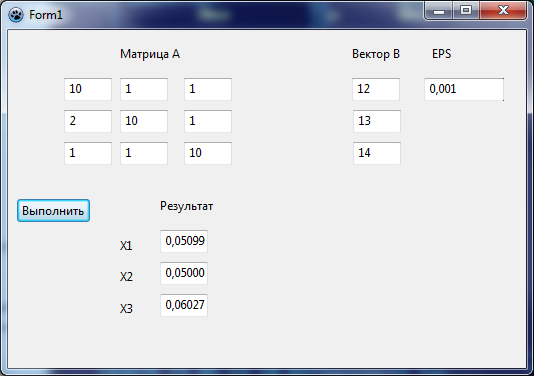This screenshot has height=376, width=534.
Task: Focus vector B field with value 14
Action: [377, 153]
